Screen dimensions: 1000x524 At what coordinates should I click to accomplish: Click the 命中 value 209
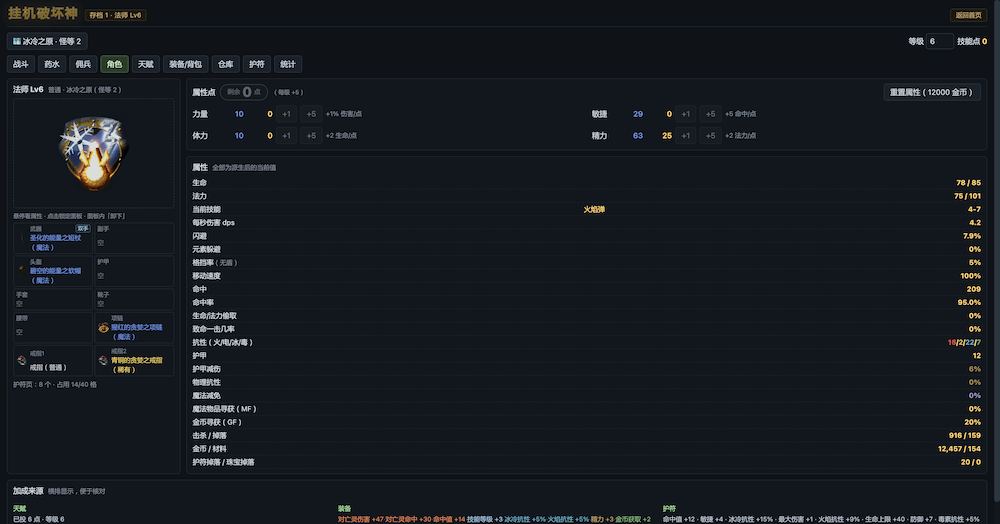[x=974, y=289]
